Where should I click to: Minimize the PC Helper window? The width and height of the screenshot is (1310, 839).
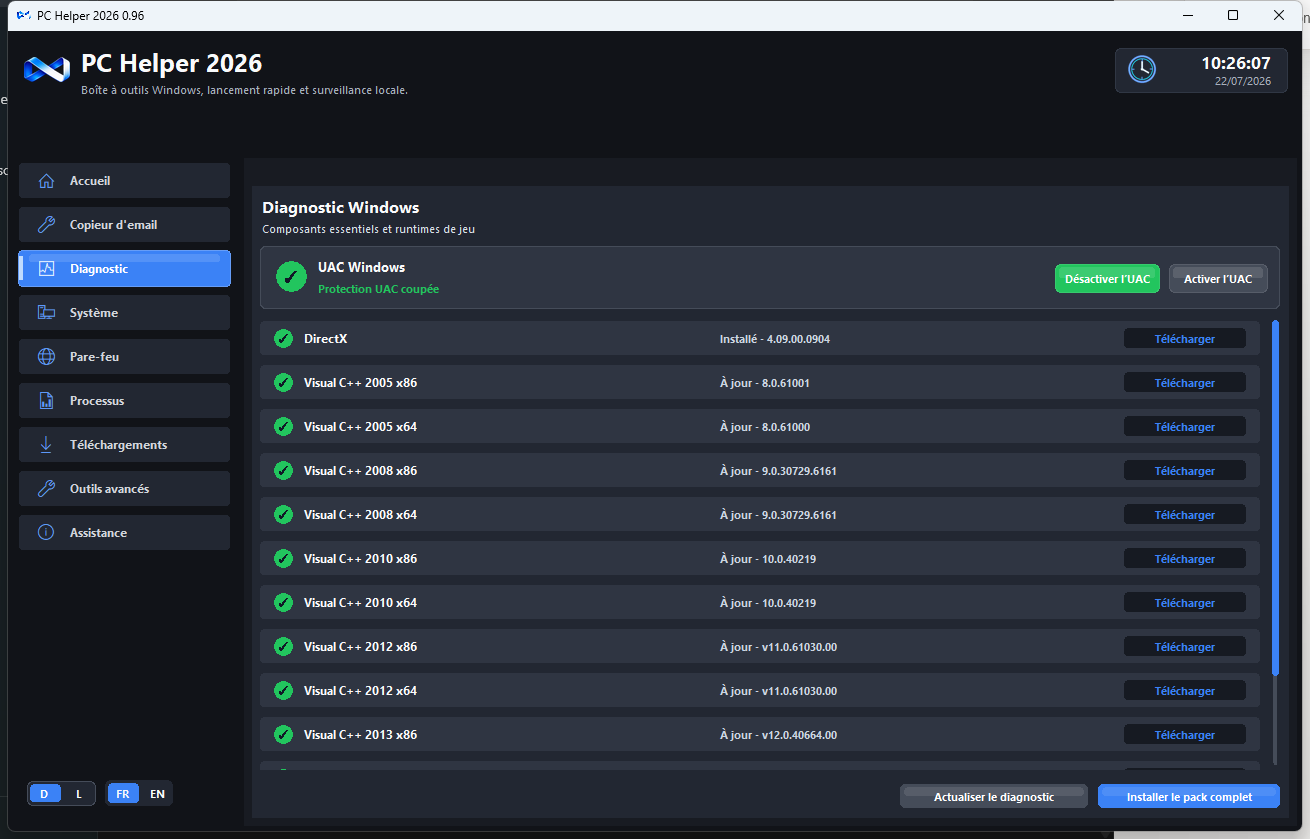1188,15
